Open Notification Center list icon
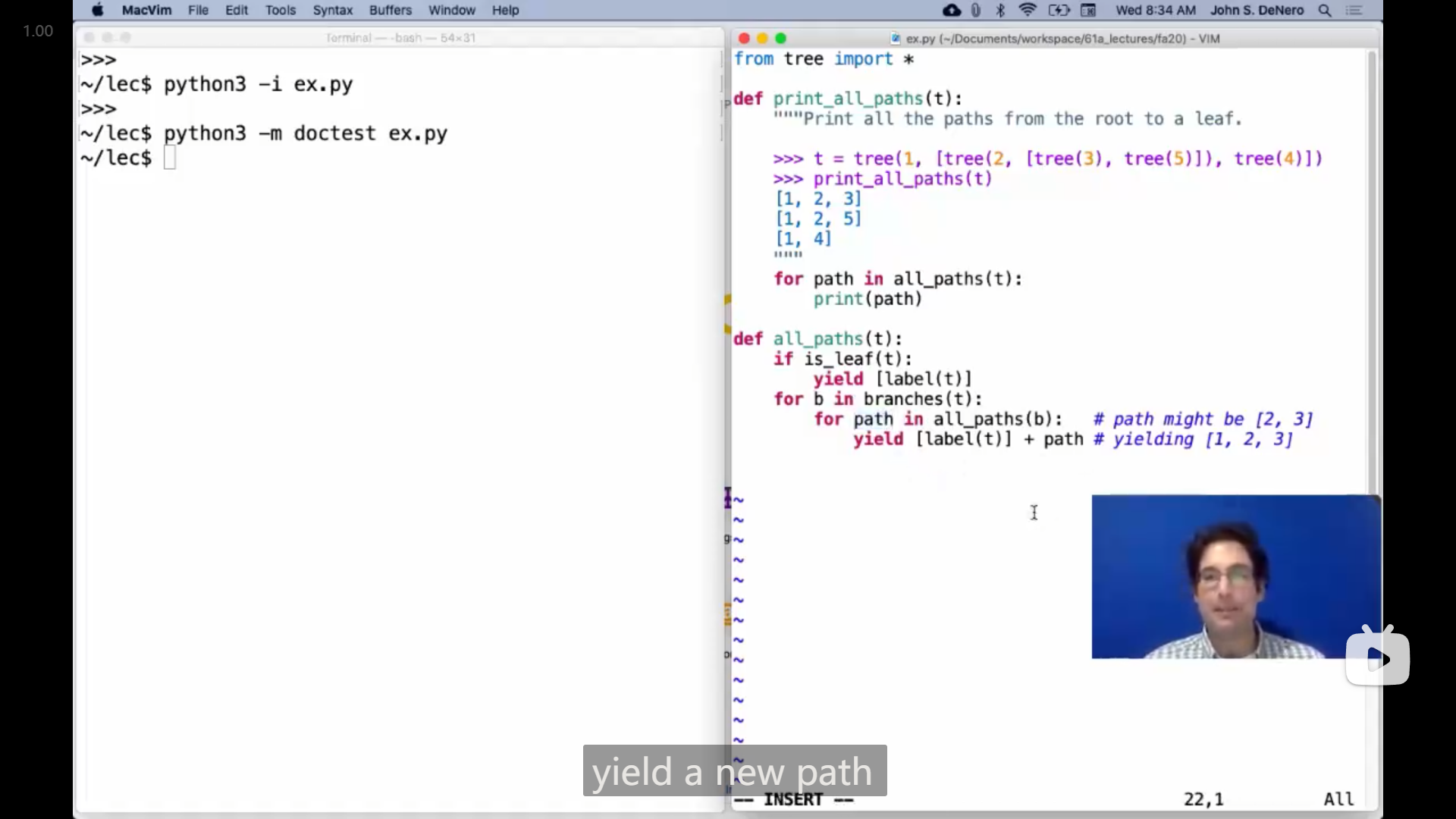The image size is (1456, 819). click(1354, 10)
